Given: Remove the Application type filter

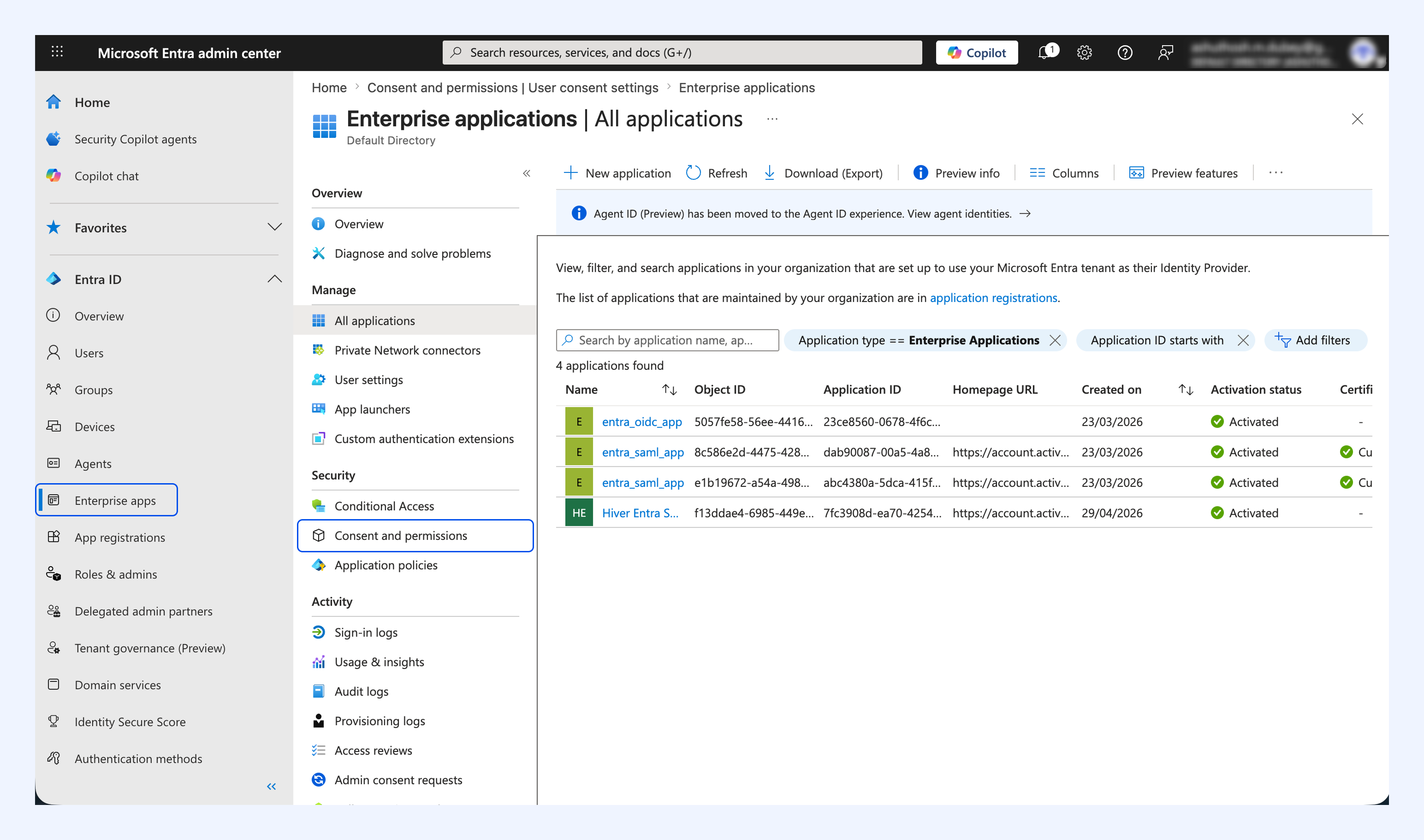Looking at the screenshot, I should tap(1055, 340).
